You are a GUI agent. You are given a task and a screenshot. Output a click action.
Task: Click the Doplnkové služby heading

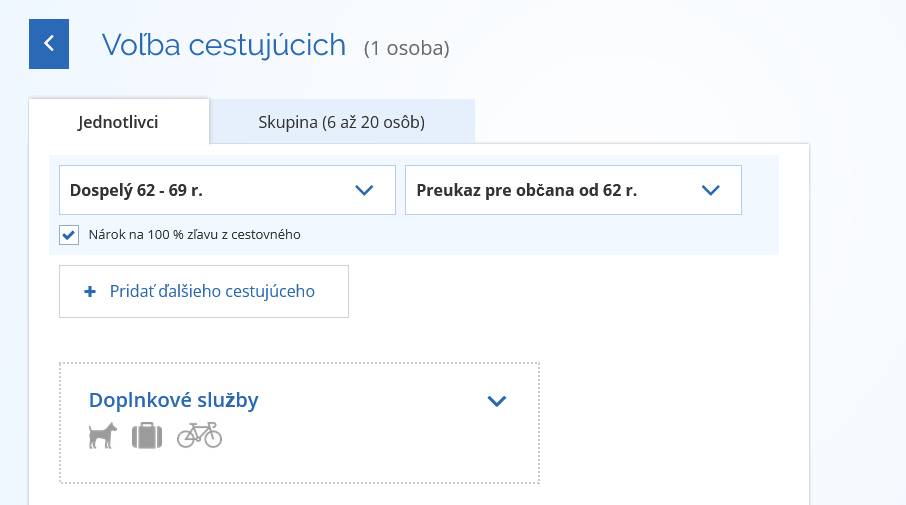point(173,400)
